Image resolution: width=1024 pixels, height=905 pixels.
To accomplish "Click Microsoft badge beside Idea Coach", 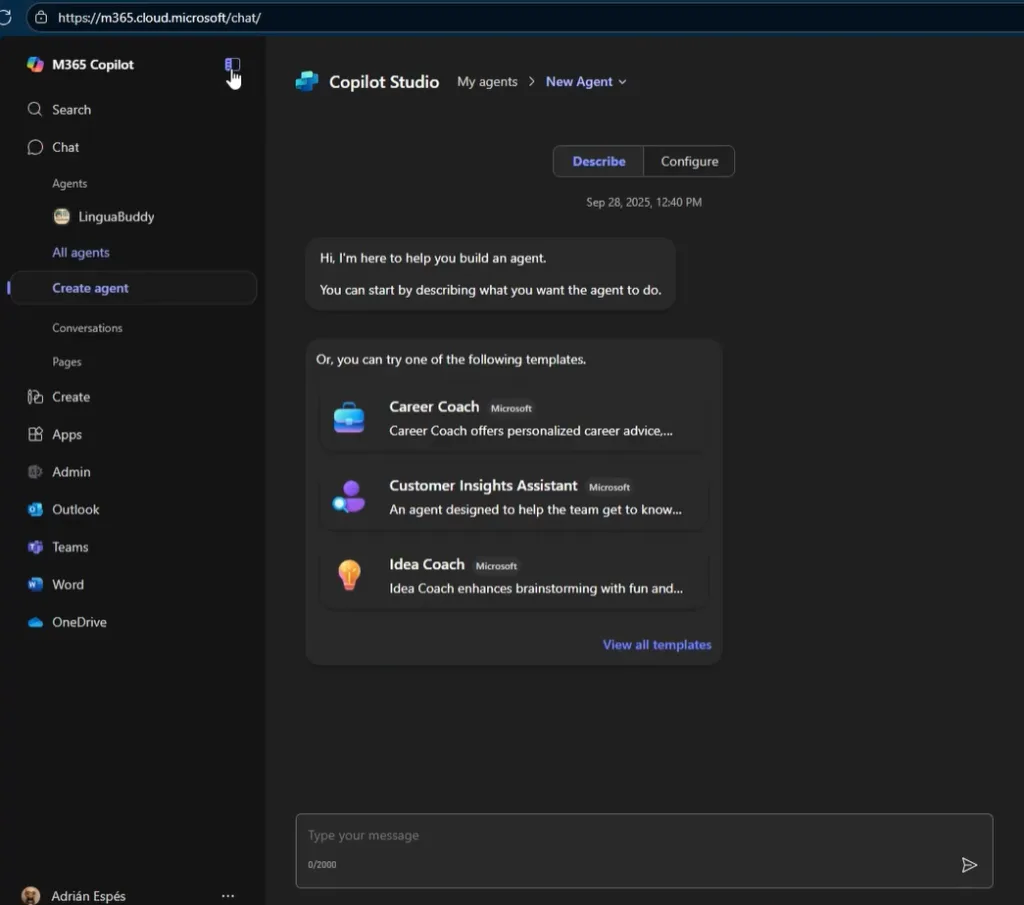I will point(496,566).
